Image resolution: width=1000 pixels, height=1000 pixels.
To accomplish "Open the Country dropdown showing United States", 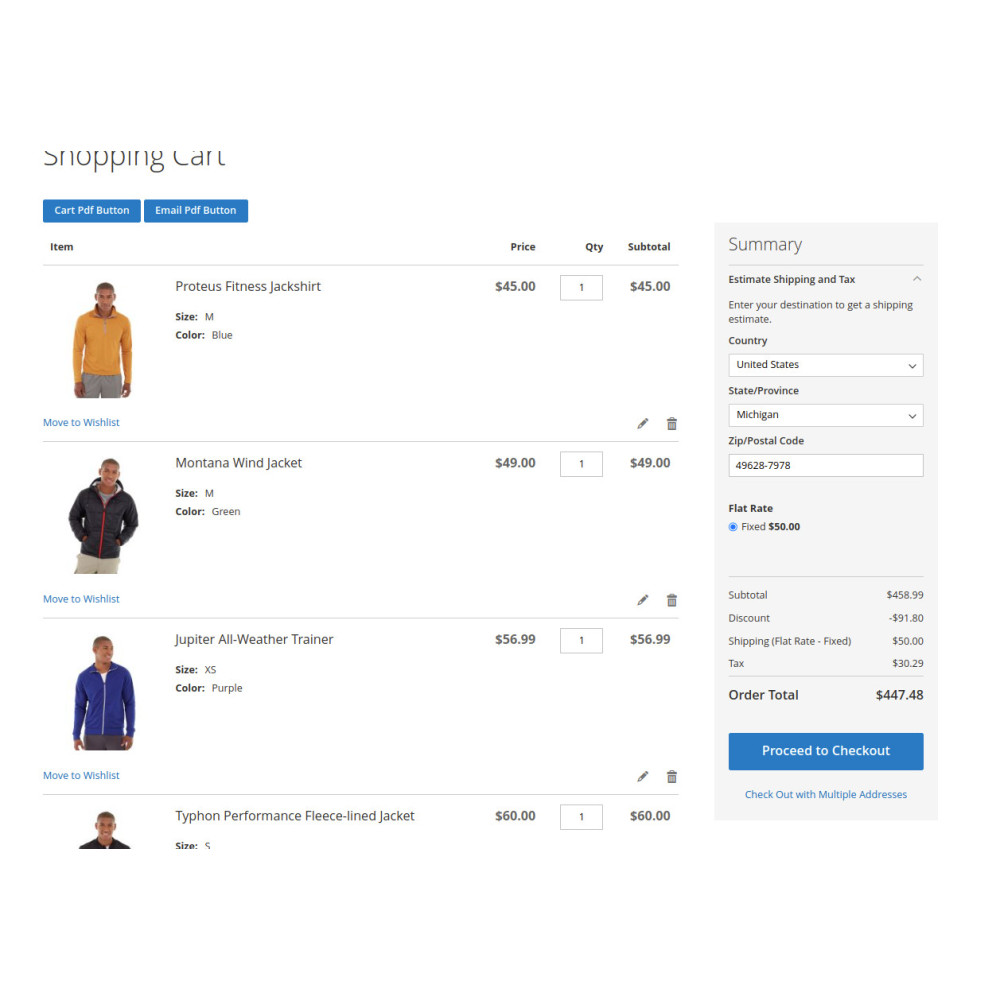I will click(x=825, y=365).
